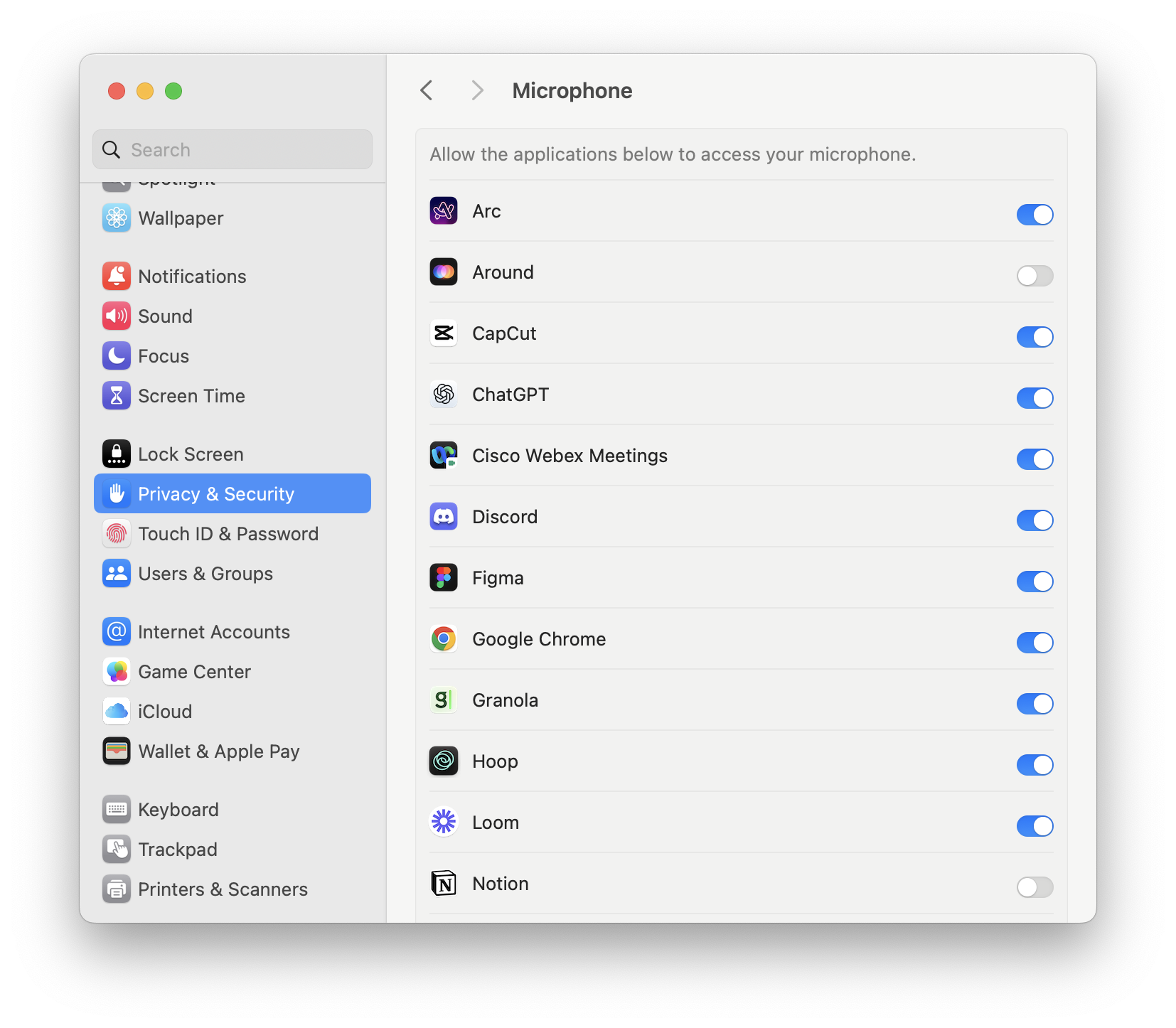Open Trackpad settings in sidebar
Screen dimensions: 1176x1028
click(x=232, y=850)
